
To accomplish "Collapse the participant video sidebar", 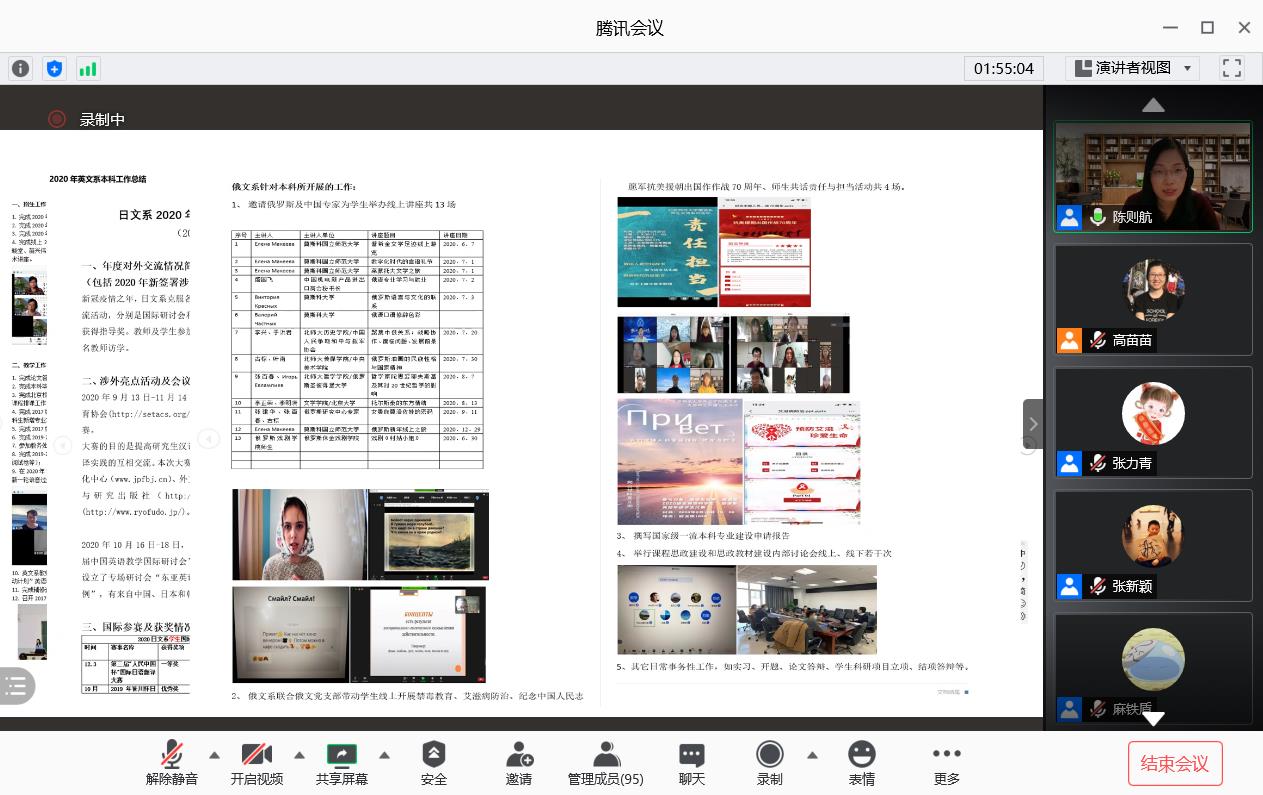I will pyautogui.click(x=1032, y=424).
